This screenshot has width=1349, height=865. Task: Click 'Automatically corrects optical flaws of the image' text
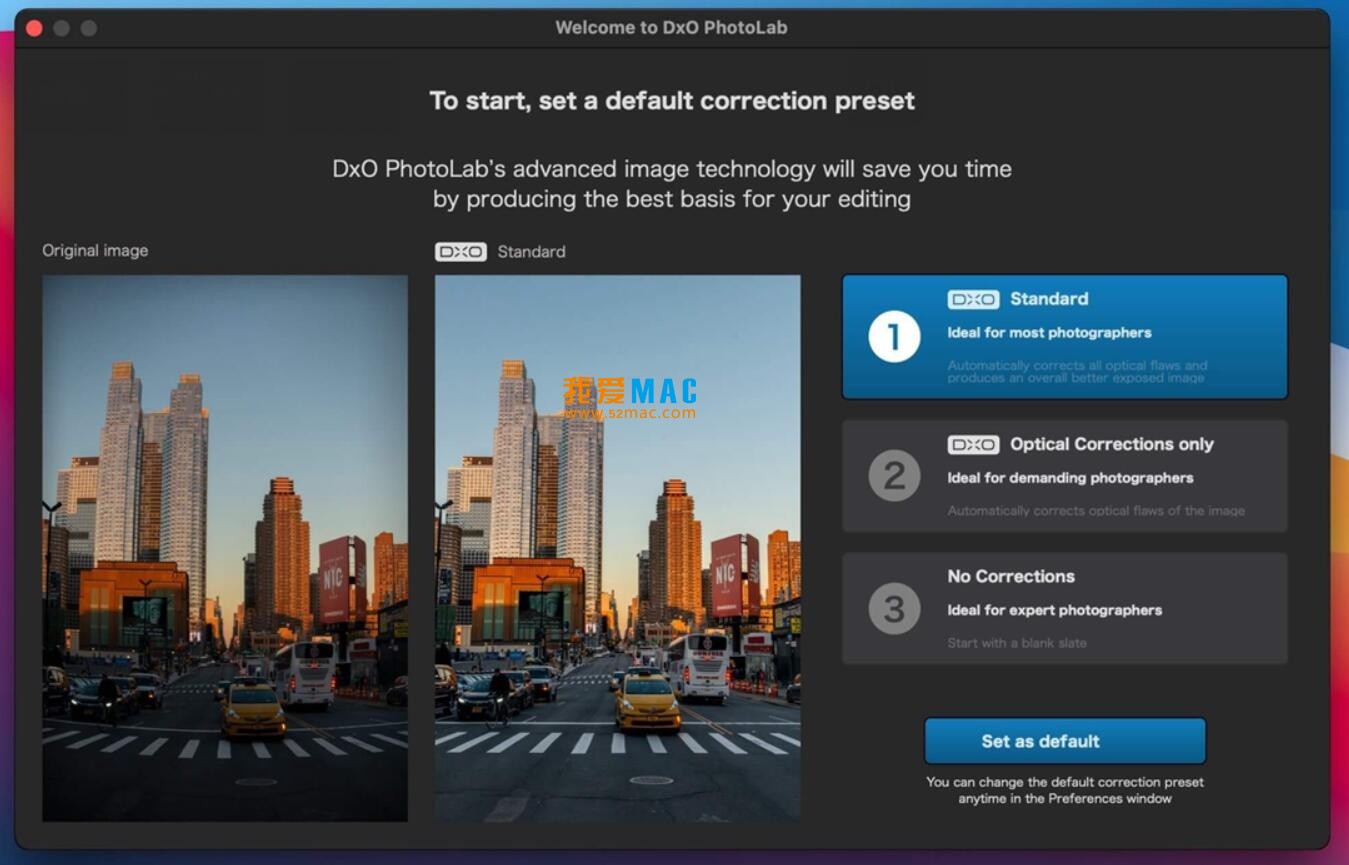[x=1096, y=511]
